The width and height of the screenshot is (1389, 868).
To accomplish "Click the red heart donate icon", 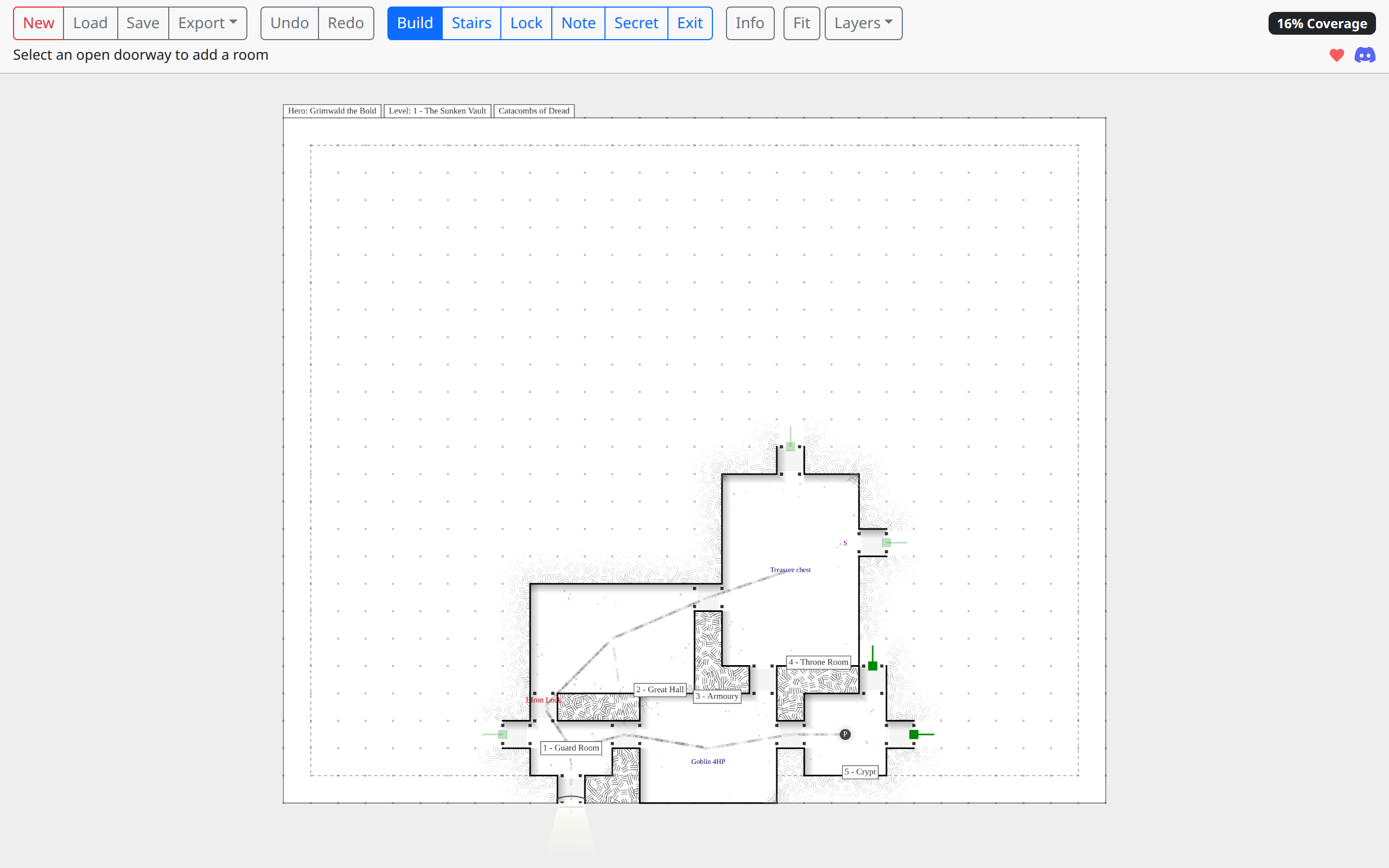I will click(1336, 55).
